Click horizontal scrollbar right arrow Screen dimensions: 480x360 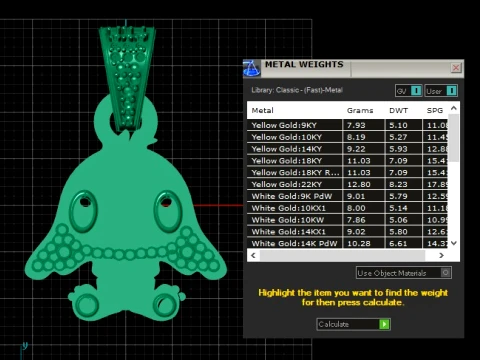(441, 255)
